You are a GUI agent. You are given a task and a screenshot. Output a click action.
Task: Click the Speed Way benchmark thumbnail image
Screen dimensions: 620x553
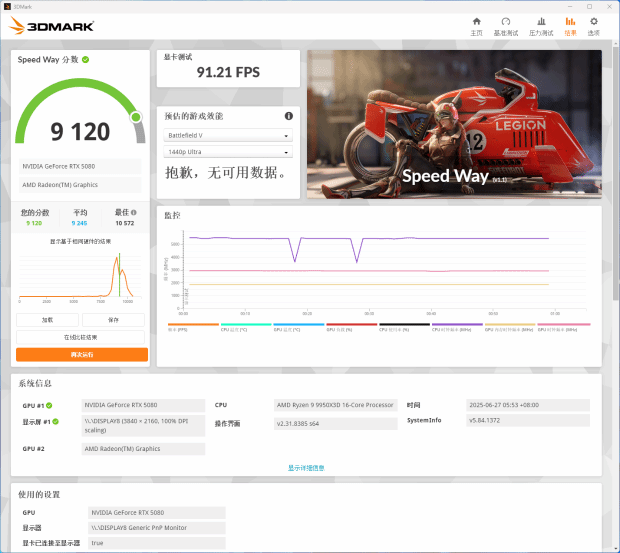pos(454,124)
